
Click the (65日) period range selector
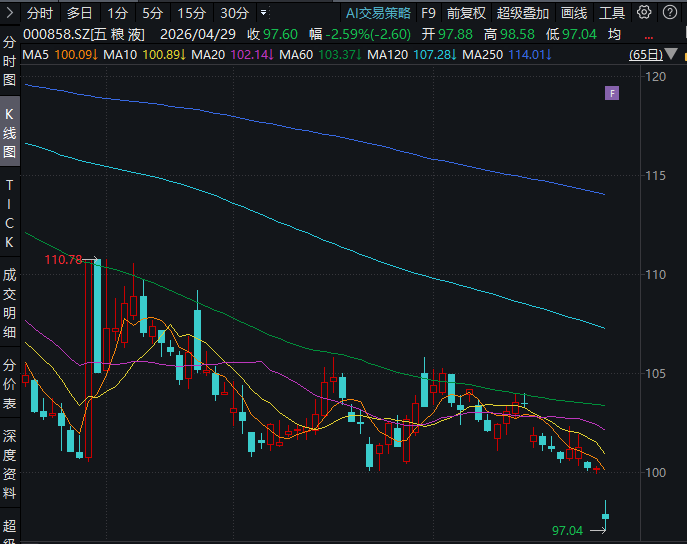pos(645,54)
